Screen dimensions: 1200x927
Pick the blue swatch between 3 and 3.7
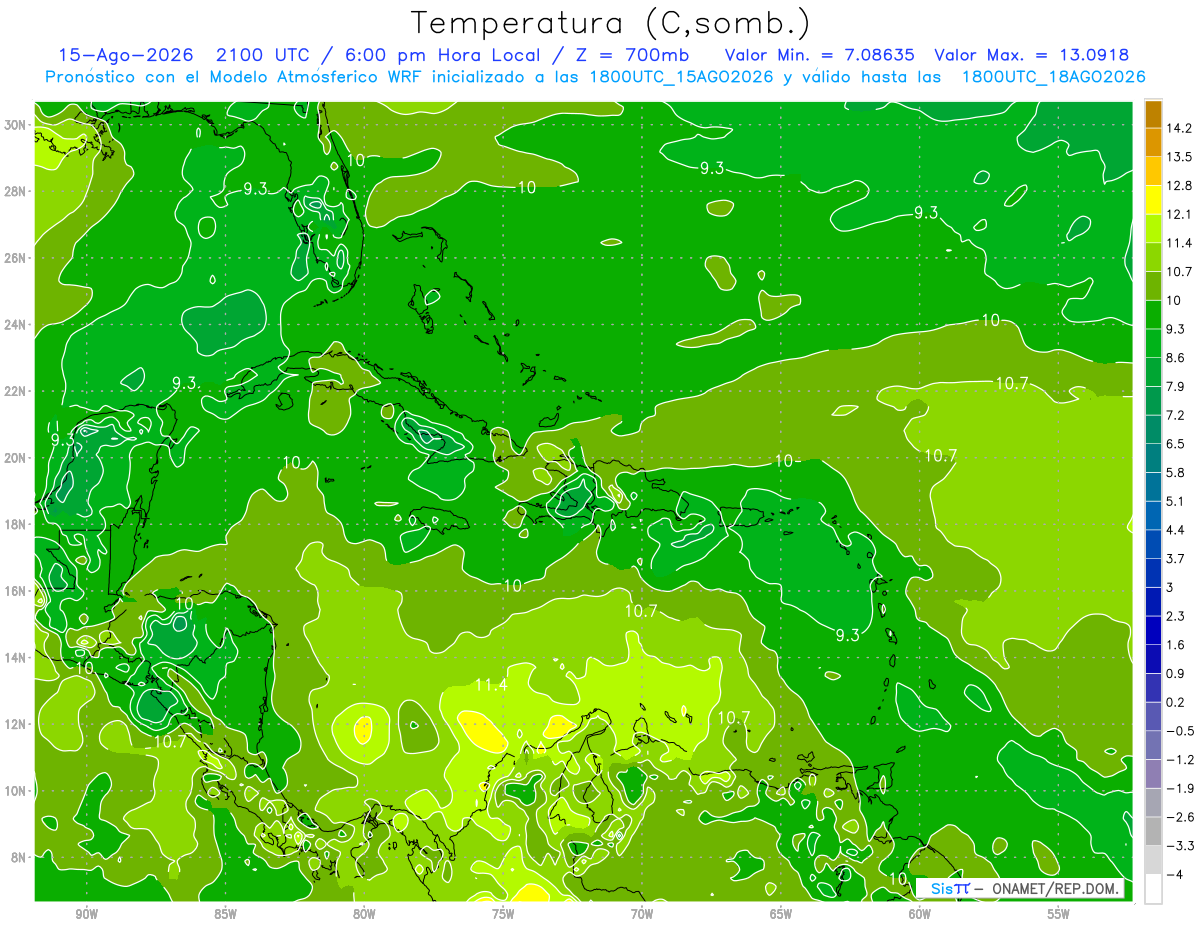click(1153, 573)
